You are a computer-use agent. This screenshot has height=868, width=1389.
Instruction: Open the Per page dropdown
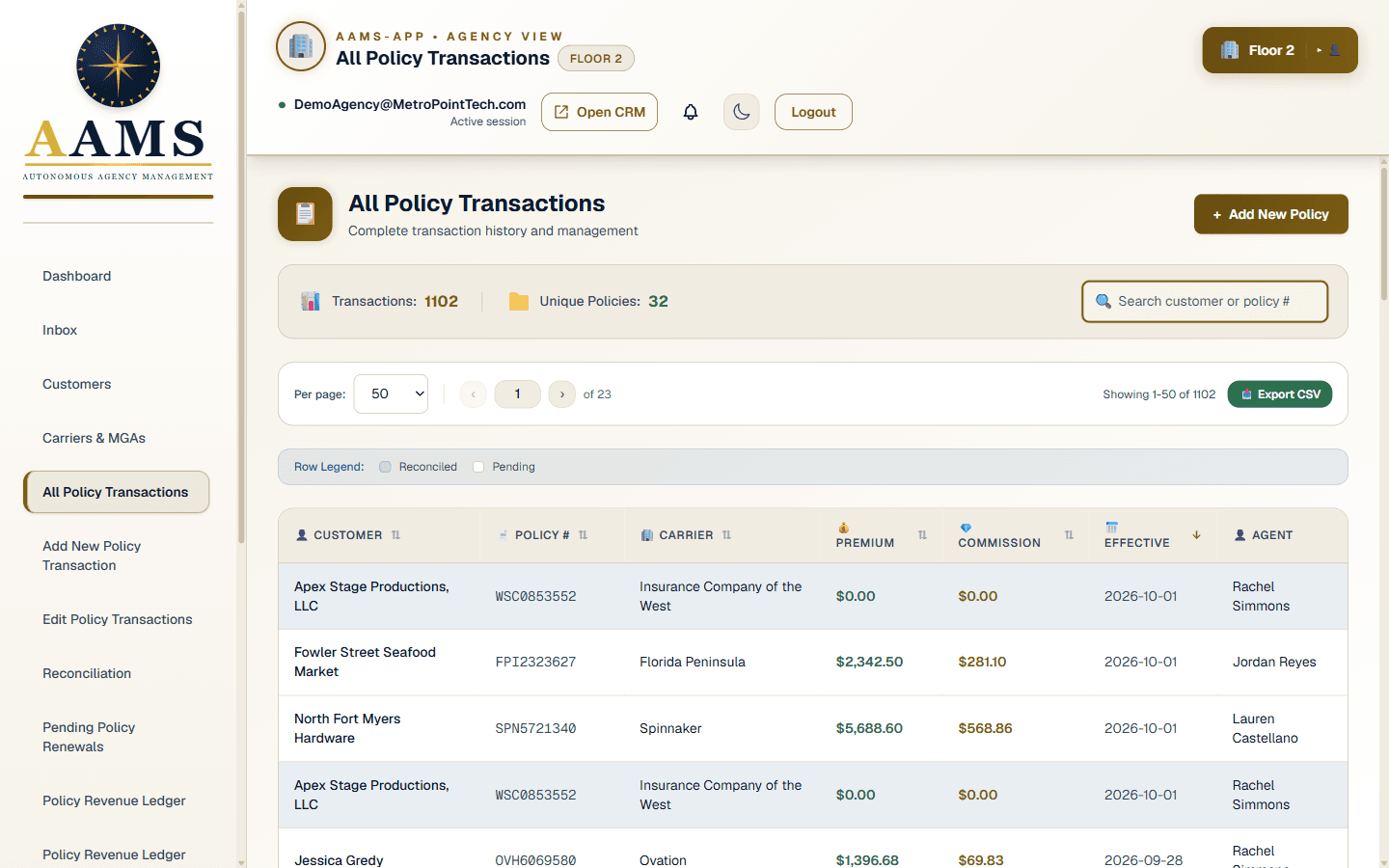[391, 393]
